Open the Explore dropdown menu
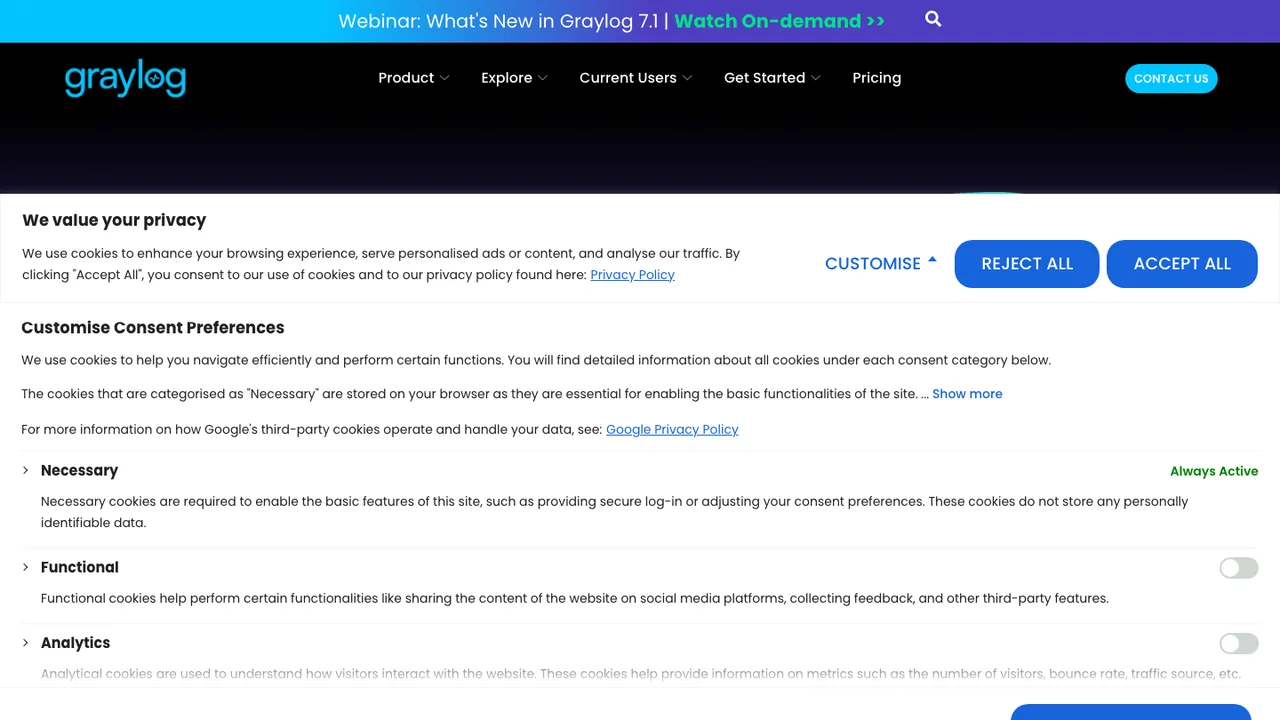The width and height of the screenshot is (1280, 720). tap(514, 78)
